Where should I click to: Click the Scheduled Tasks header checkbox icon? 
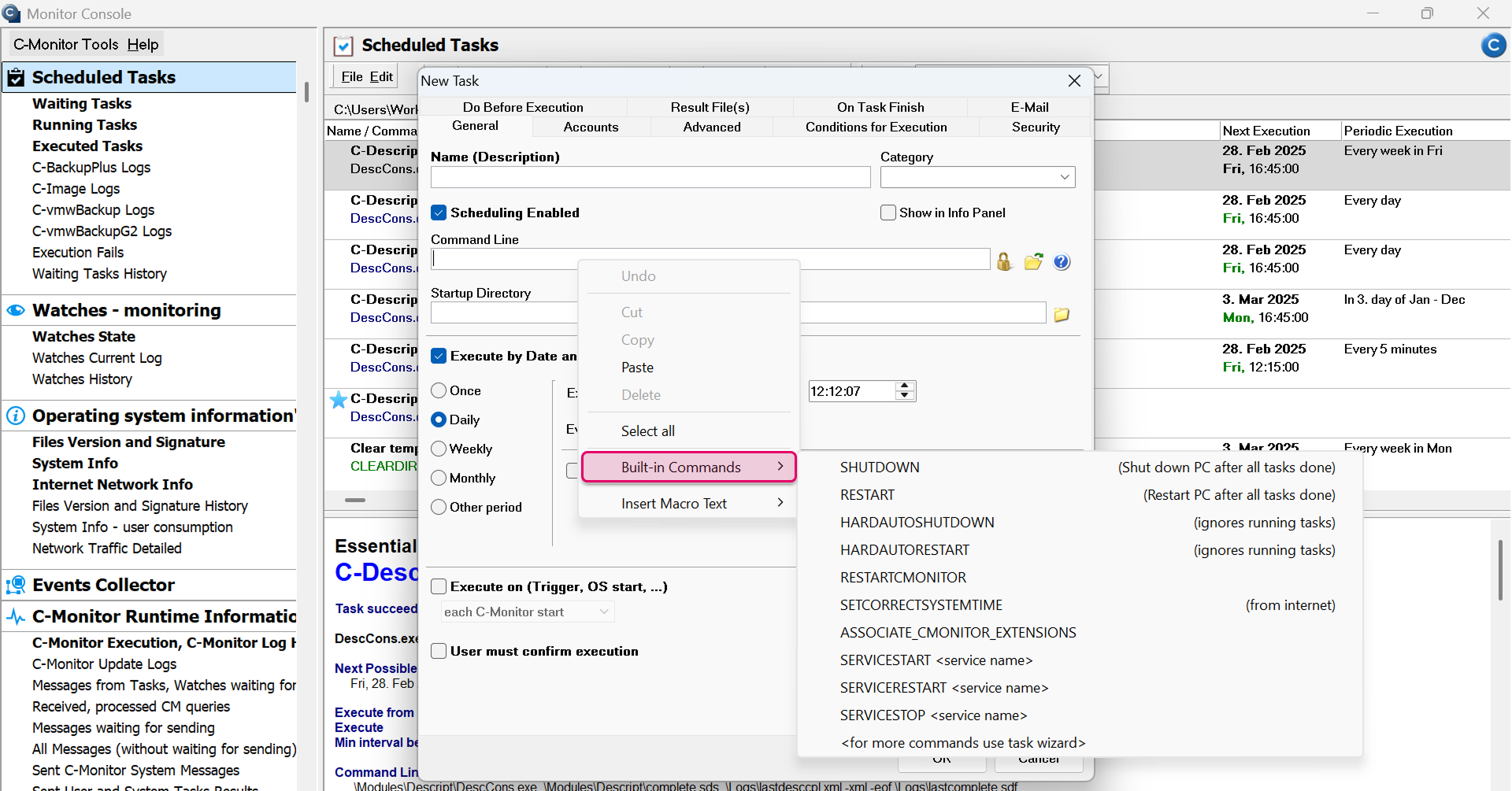point(343,46)
